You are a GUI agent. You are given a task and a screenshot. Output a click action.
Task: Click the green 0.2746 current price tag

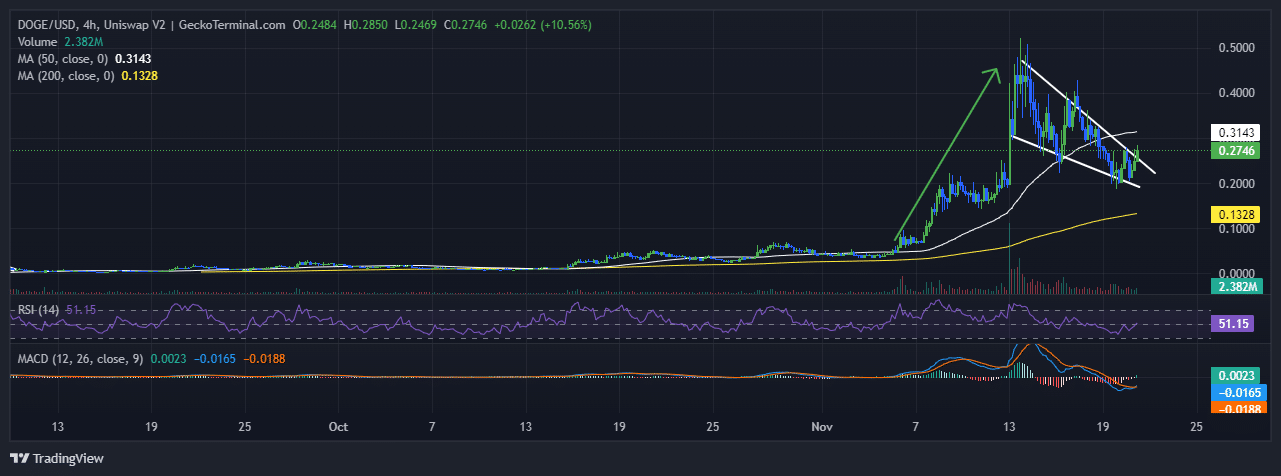point(1237,151)
